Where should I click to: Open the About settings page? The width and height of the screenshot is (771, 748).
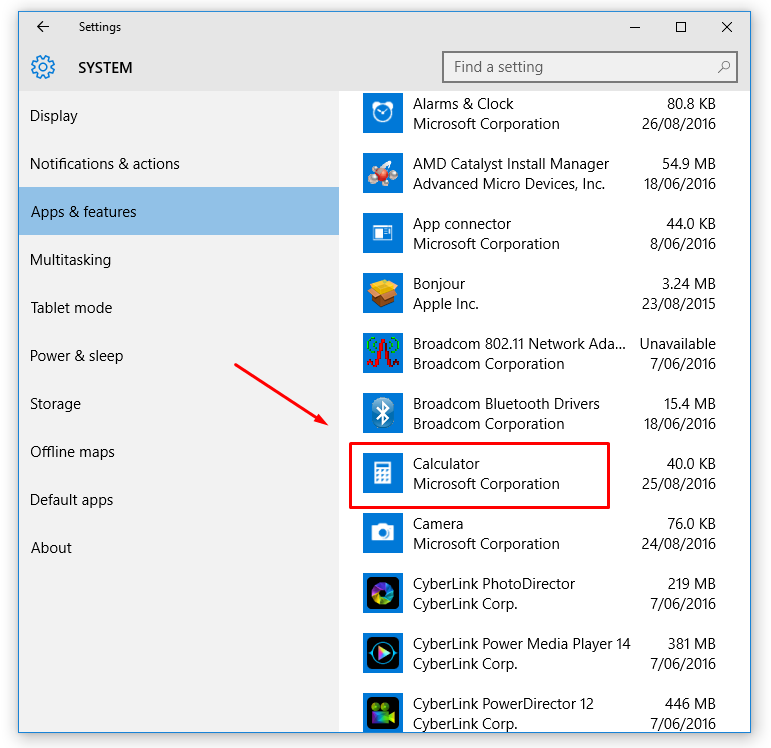51,548
